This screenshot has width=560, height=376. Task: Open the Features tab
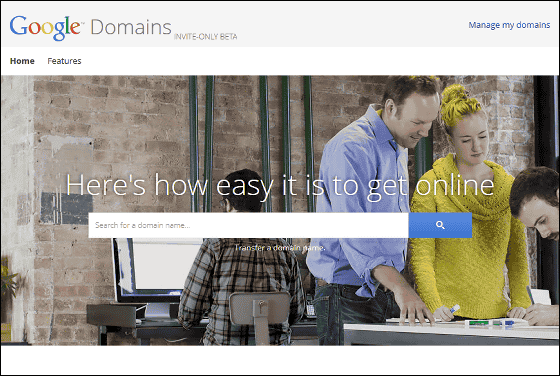tap(64, 61)
